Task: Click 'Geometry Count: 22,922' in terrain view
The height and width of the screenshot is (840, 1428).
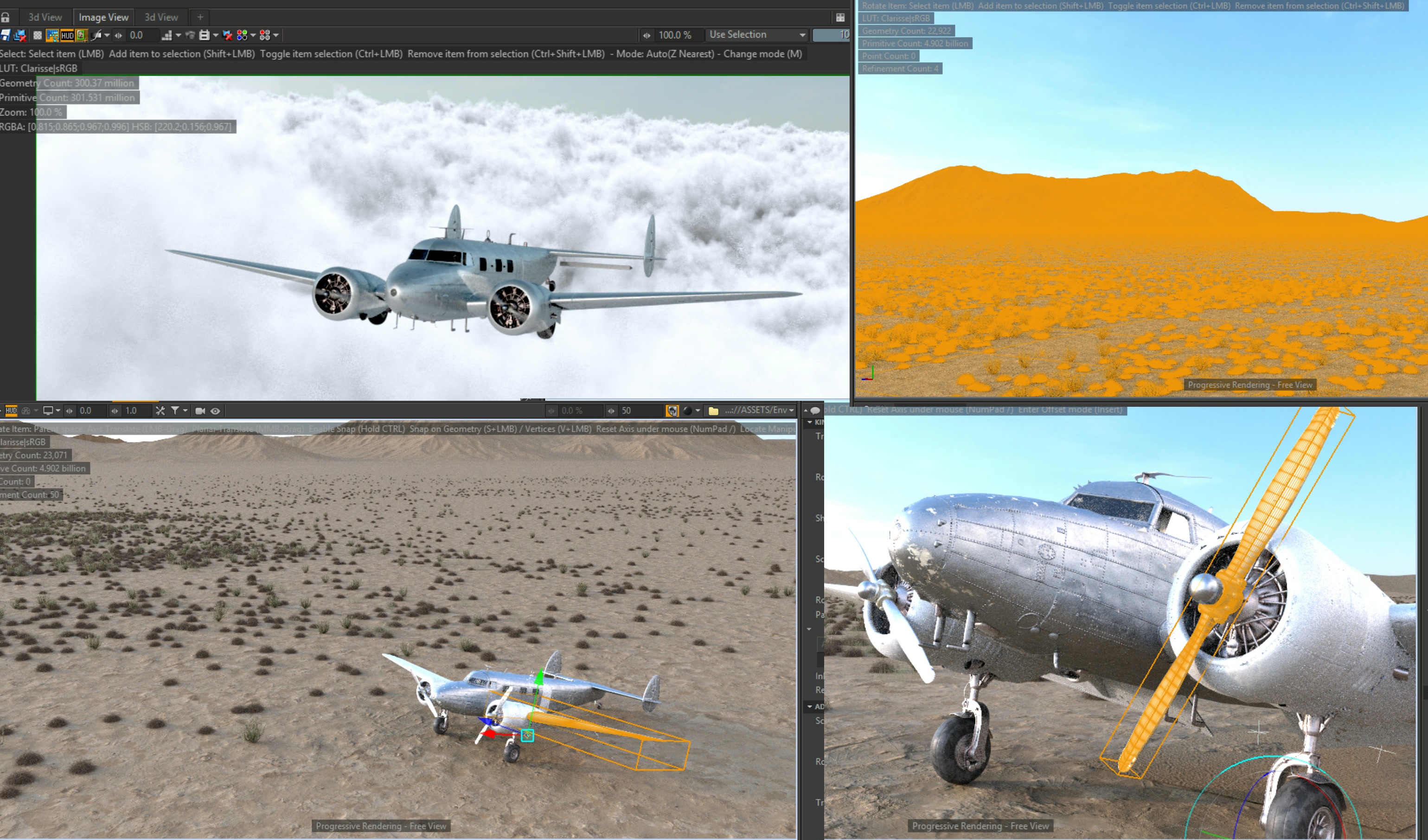Action: (x=906, y=31)
